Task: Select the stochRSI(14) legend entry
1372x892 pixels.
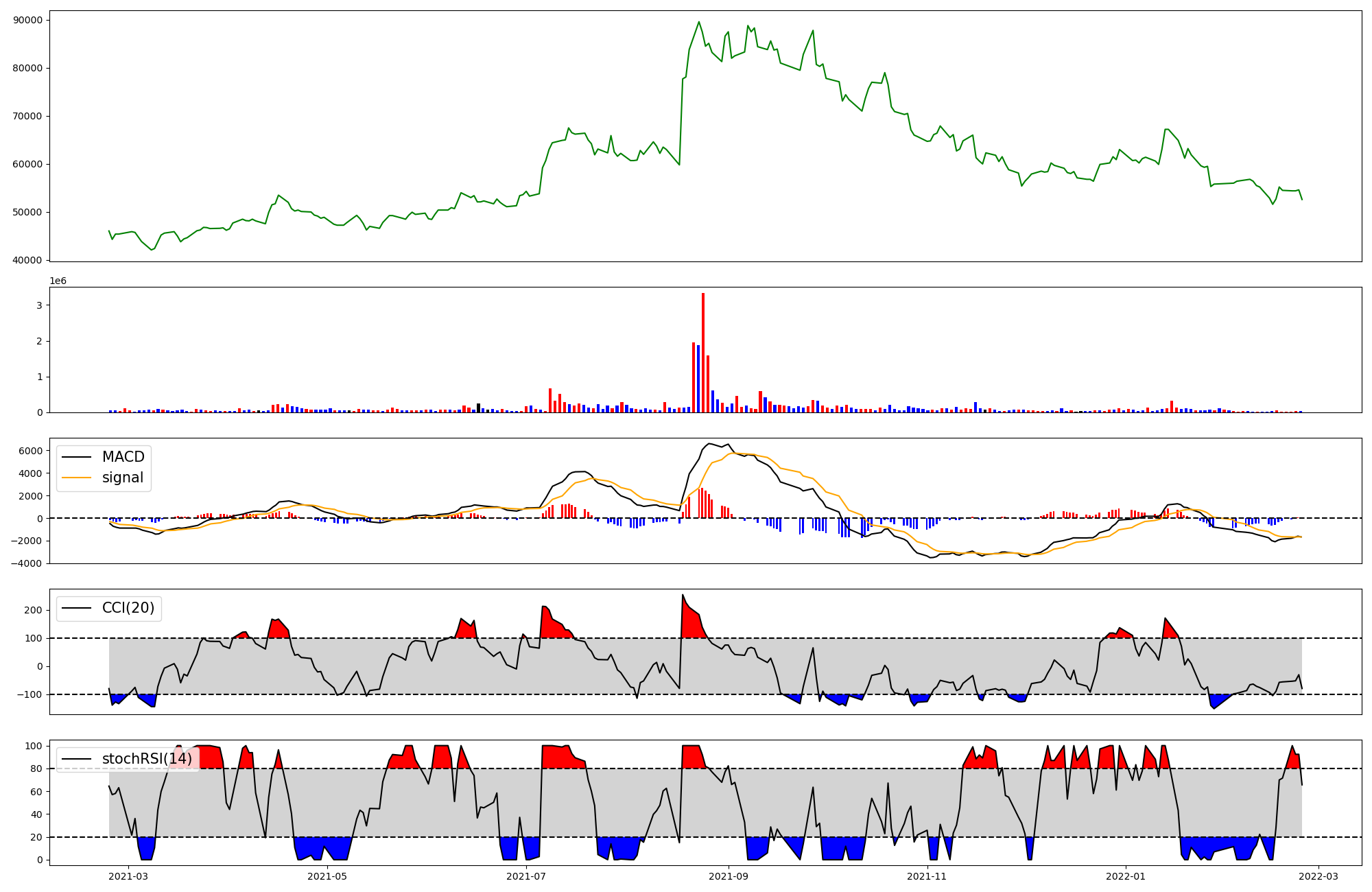Action: [147, 759]
